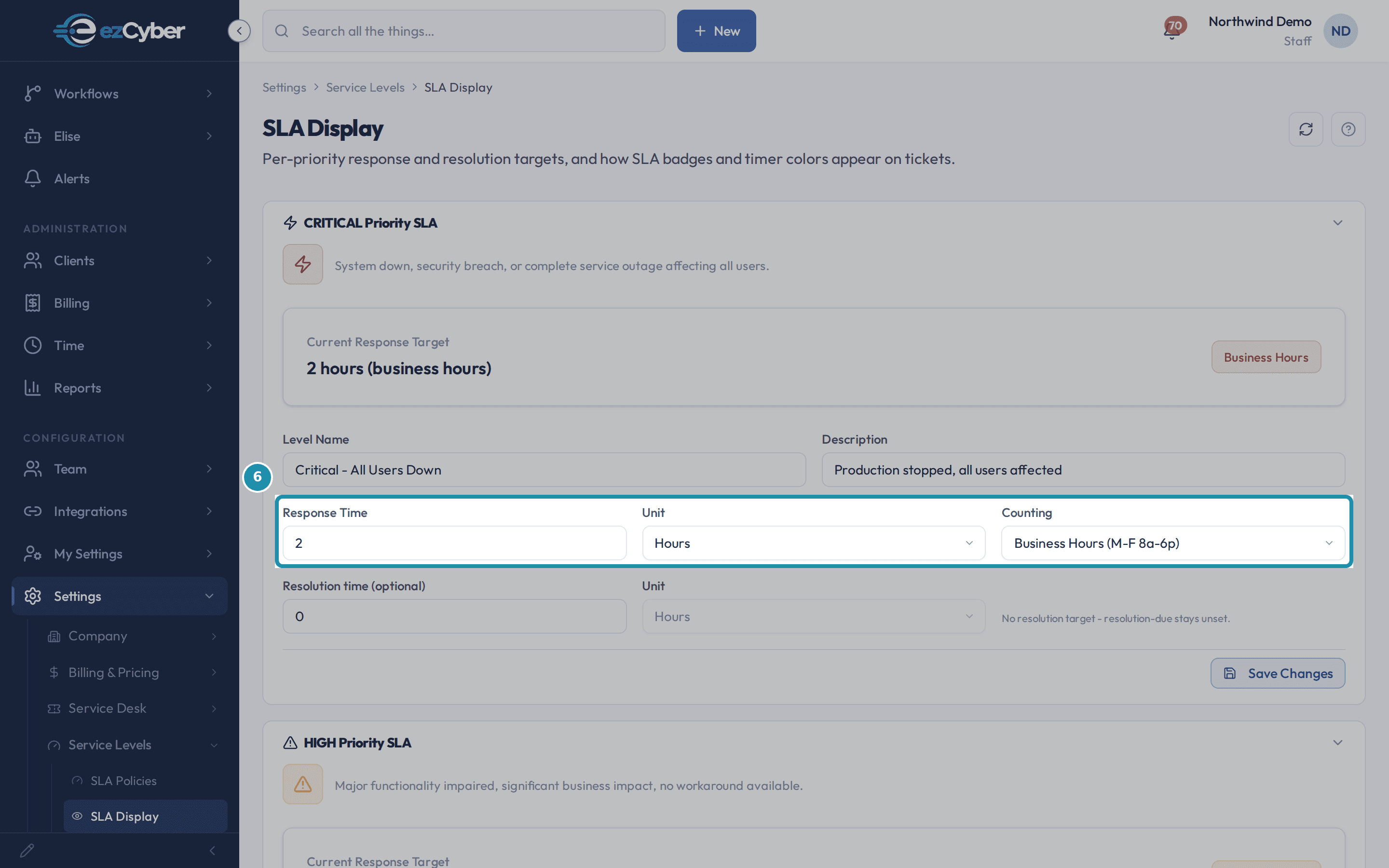
Task: Open SLA Policies in sidebar
Action: [145, 781]
